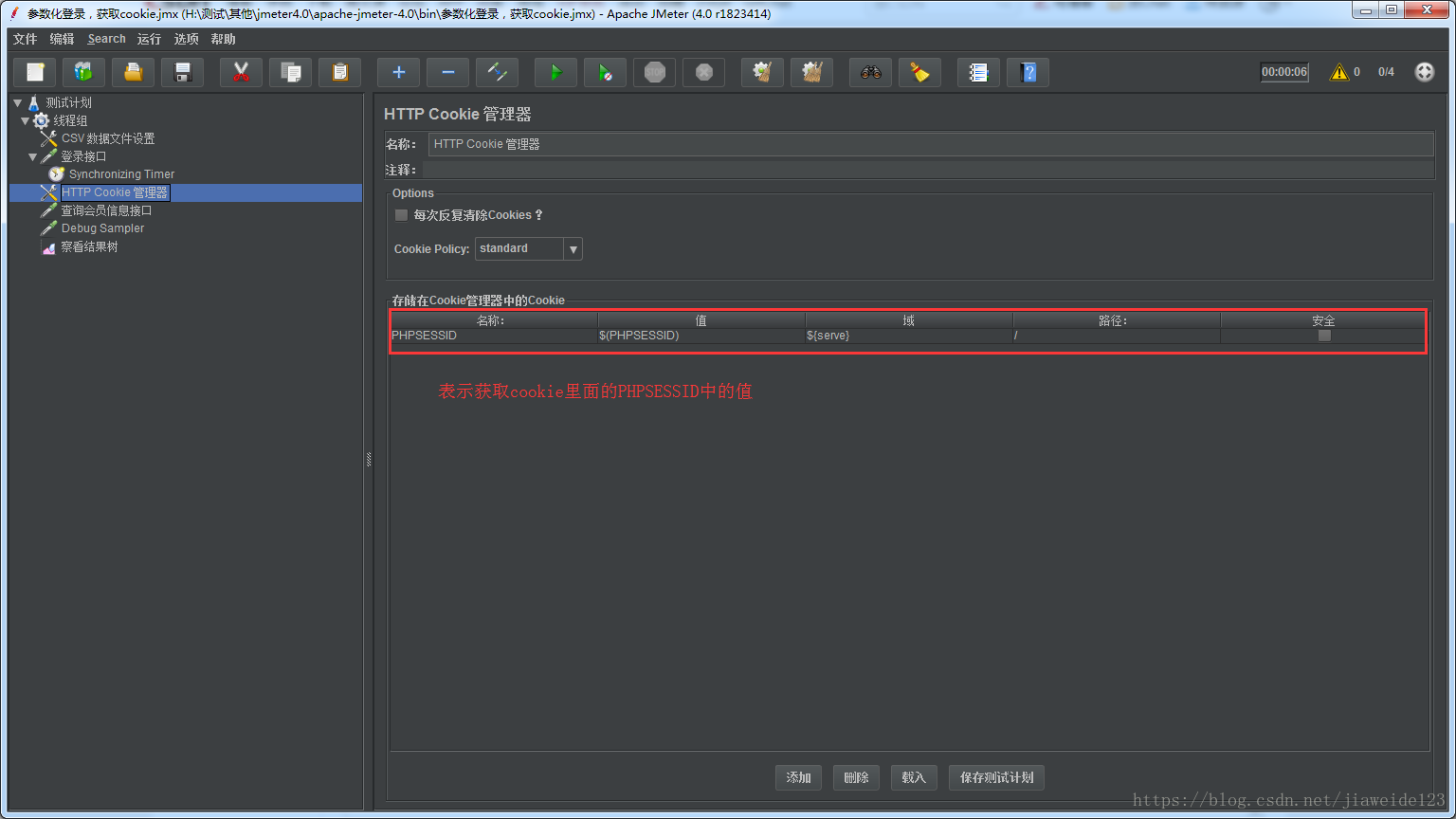Click the 注释 comment field
The image size is (1456, 819).
[x=928, y=170]
